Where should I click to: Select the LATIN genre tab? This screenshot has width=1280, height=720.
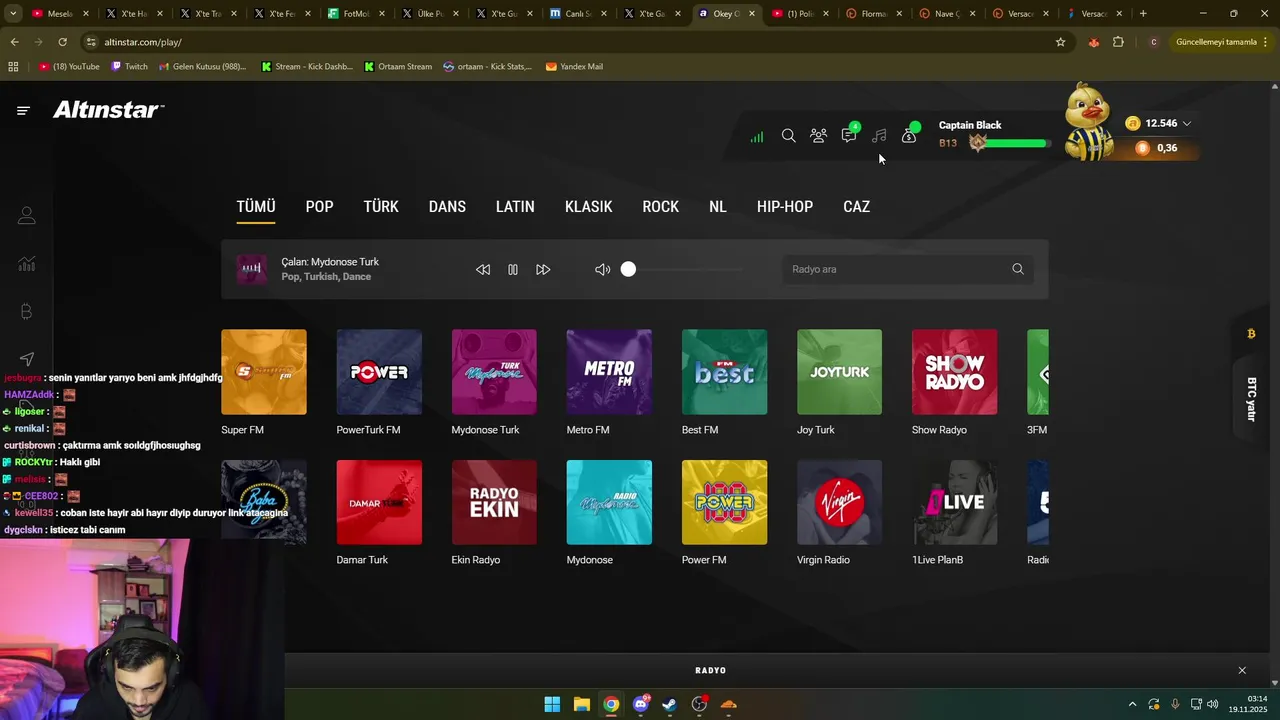point(515,207)
